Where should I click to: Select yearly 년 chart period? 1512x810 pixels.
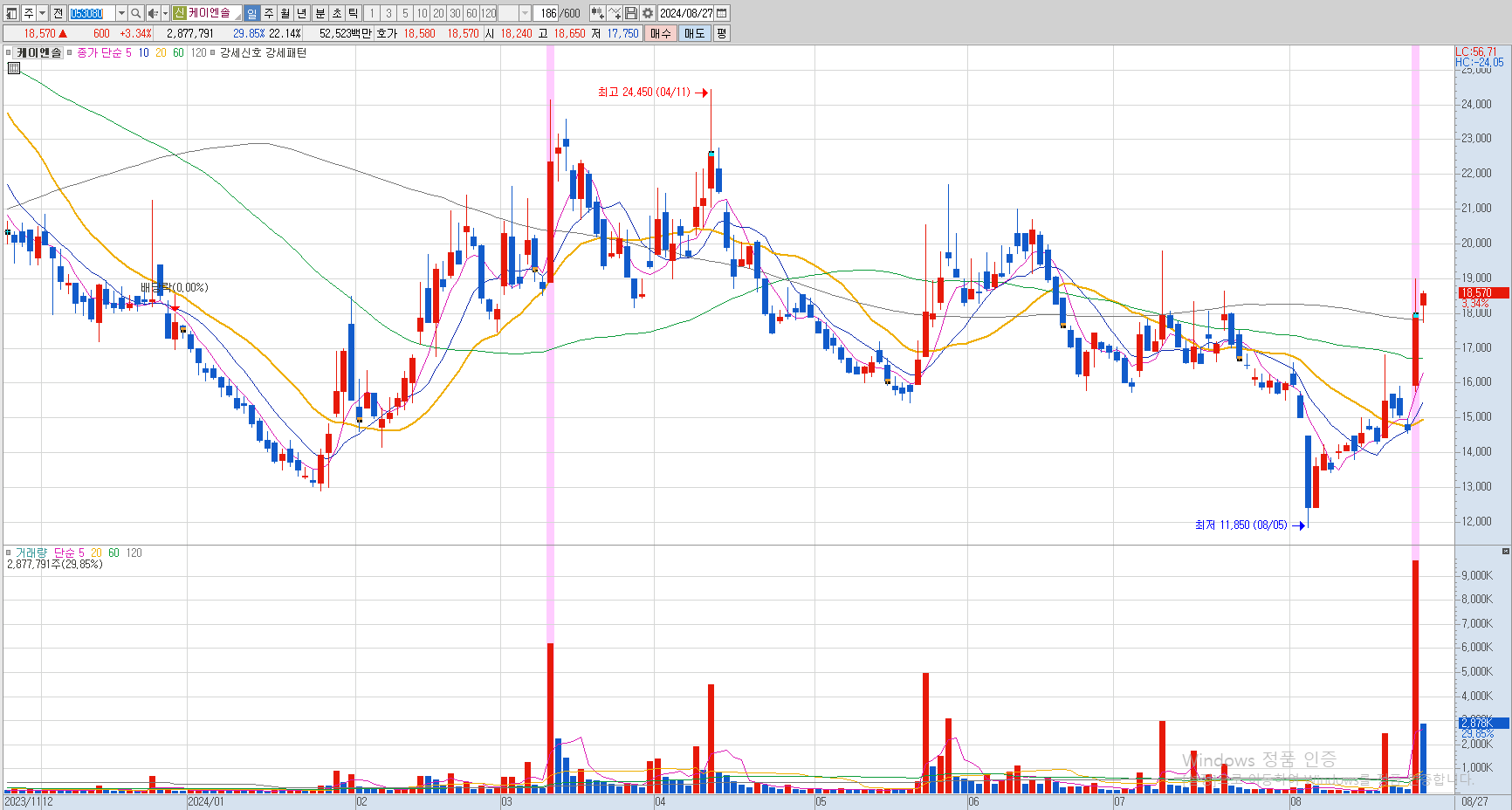301,13
